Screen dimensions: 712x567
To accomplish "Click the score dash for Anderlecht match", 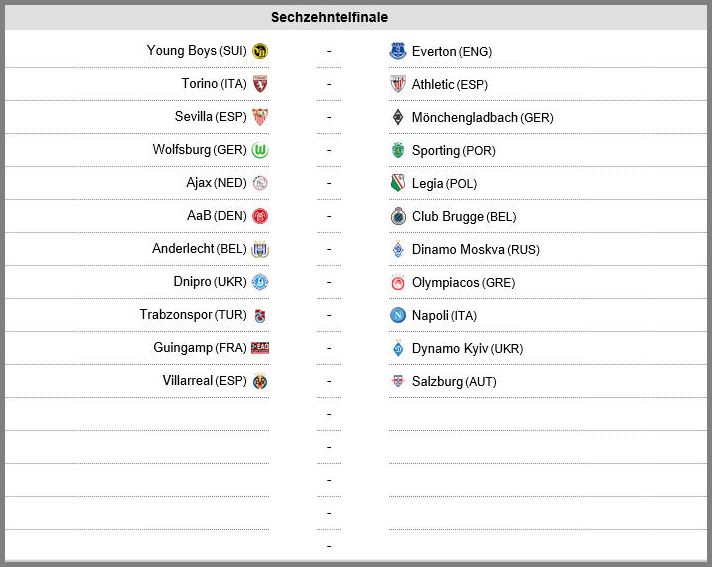I will (329, 249).
